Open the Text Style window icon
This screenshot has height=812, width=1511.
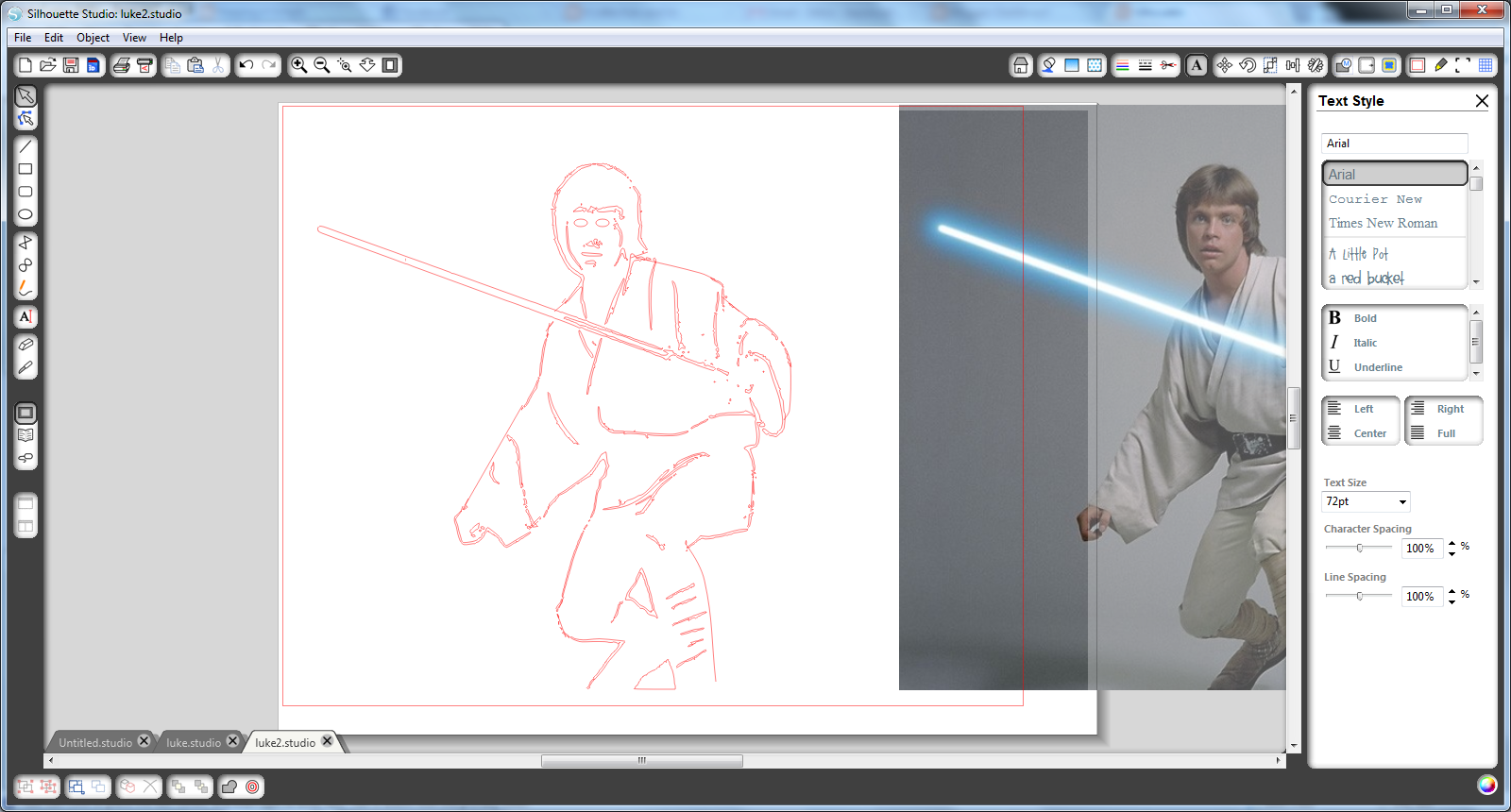pyautogui.click(x=1197, y=65)
